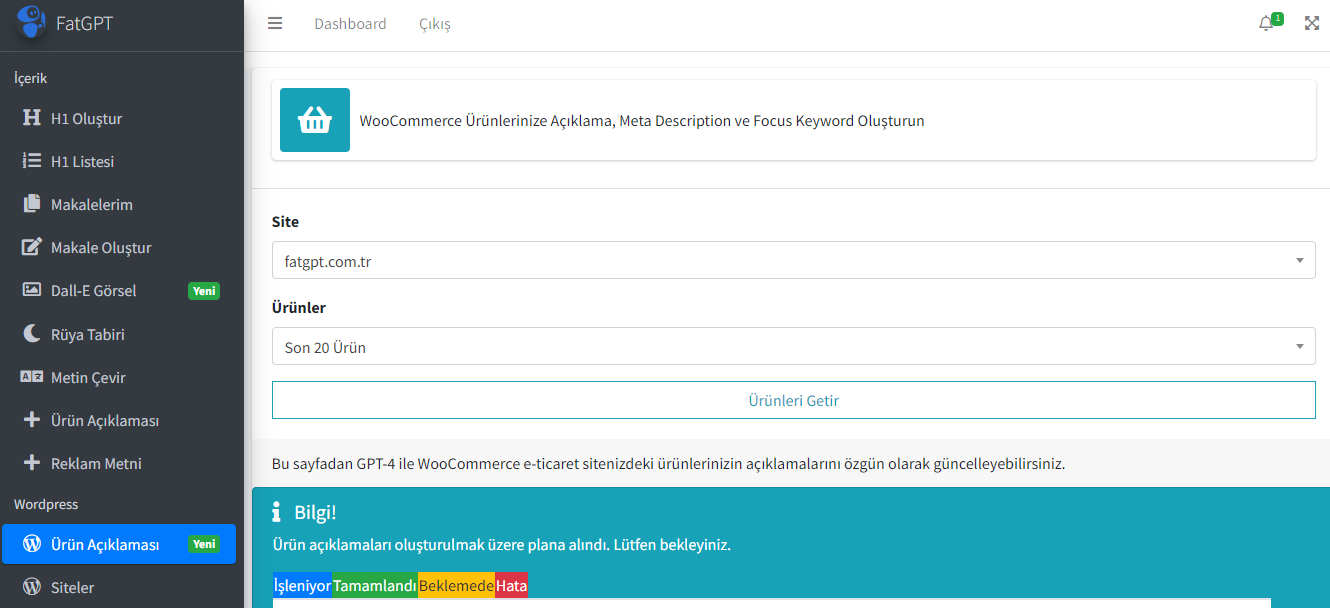Screen dimensions: 1330x608
Task: Click the FatGPT robot logo icon
Action: [x=32, y=22]
